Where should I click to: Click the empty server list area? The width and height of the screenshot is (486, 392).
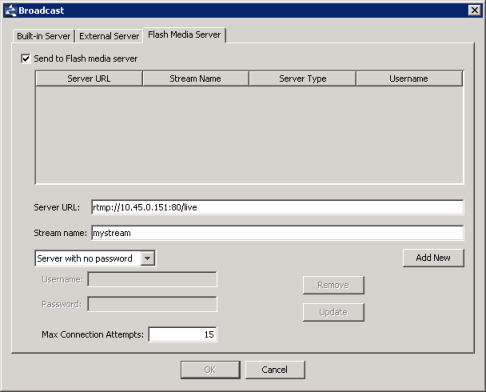(249, 135)
